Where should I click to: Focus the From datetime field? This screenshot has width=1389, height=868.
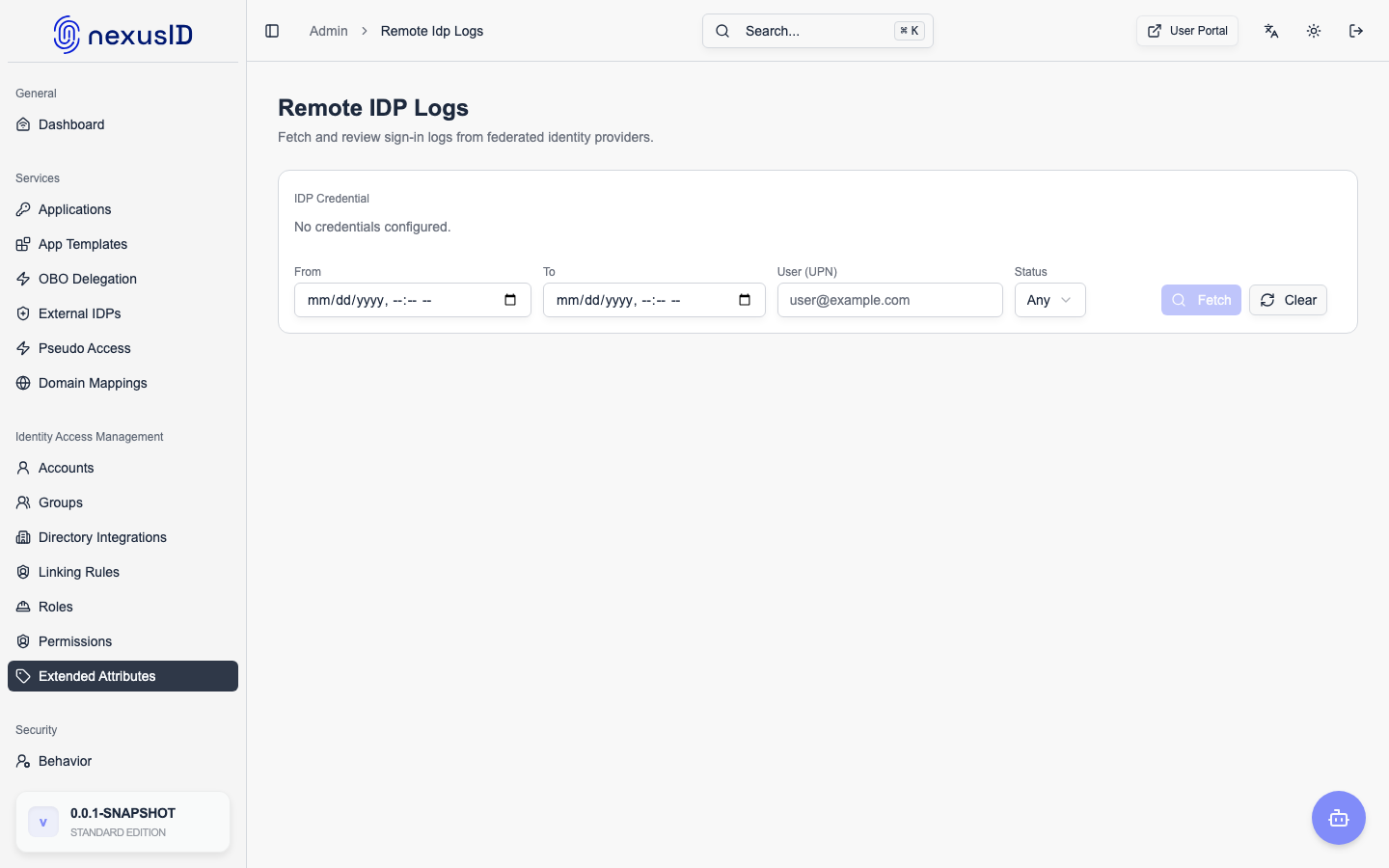[413, 300]
